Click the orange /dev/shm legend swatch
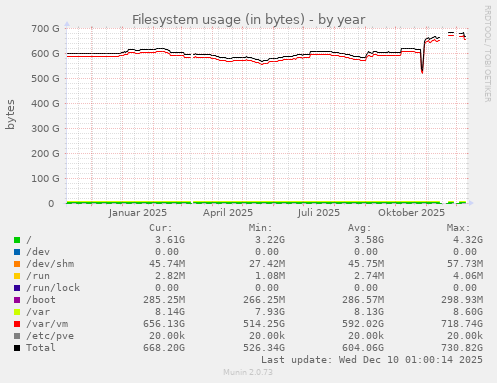 [x=17, y=264]
